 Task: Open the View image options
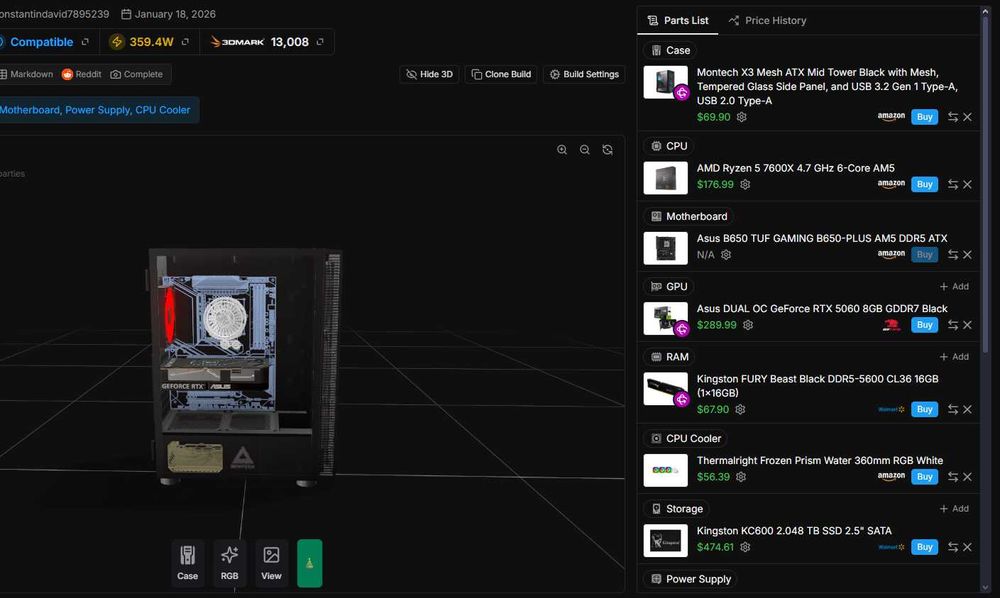pos(271,563)
